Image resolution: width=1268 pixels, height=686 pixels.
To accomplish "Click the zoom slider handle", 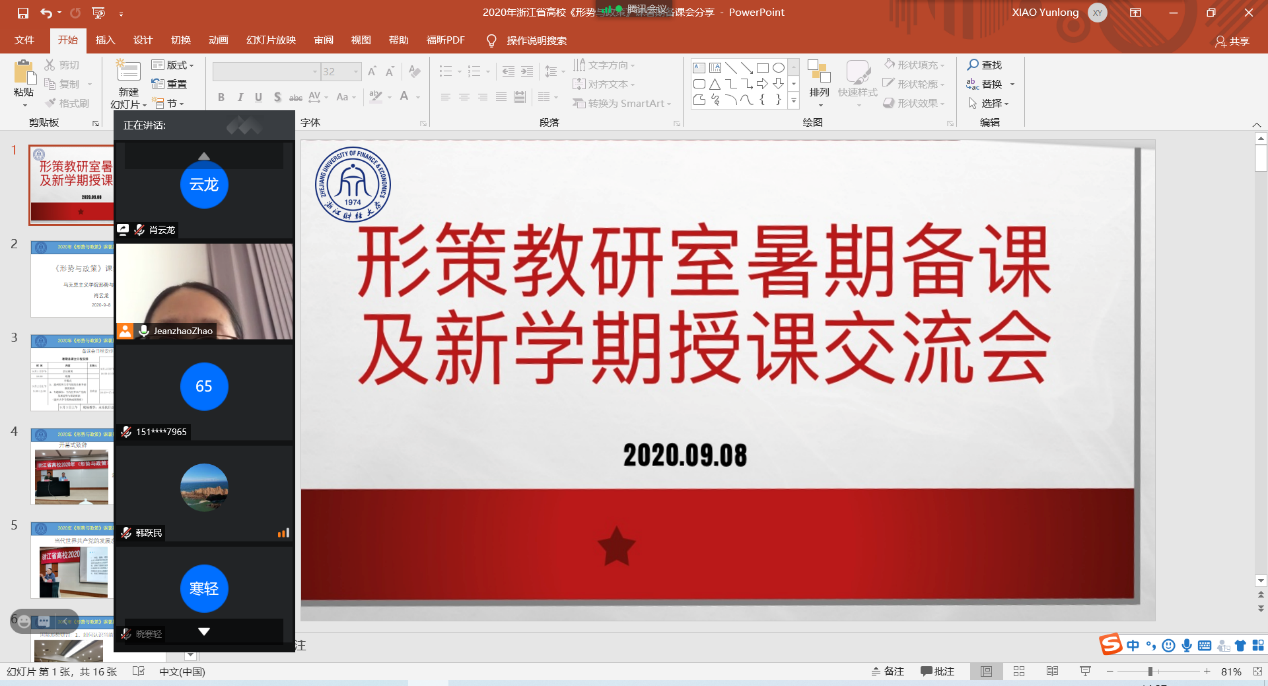I will (x=1151, y=671).
